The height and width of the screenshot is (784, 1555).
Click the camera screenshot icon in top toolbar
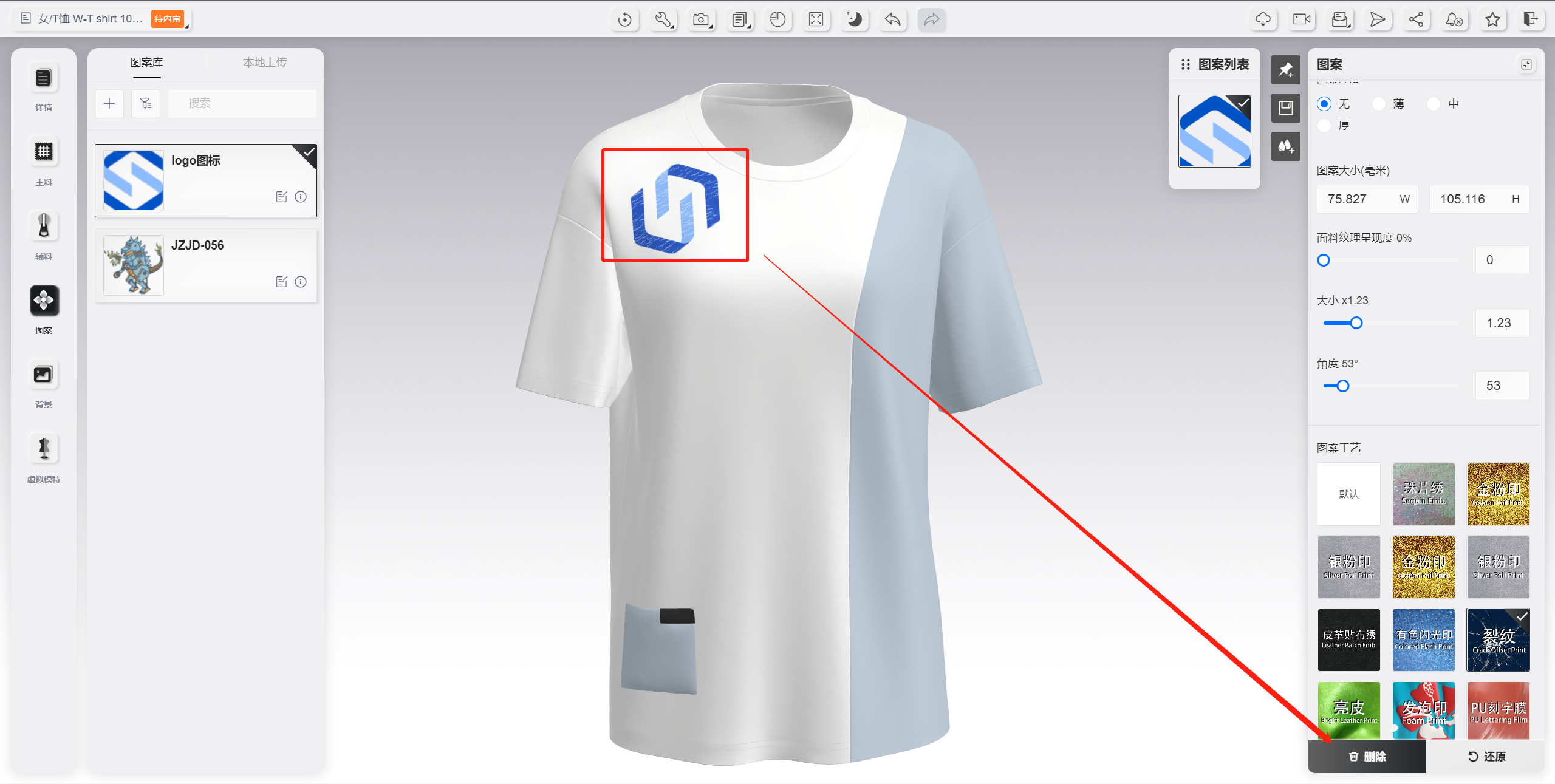(702, 19)
